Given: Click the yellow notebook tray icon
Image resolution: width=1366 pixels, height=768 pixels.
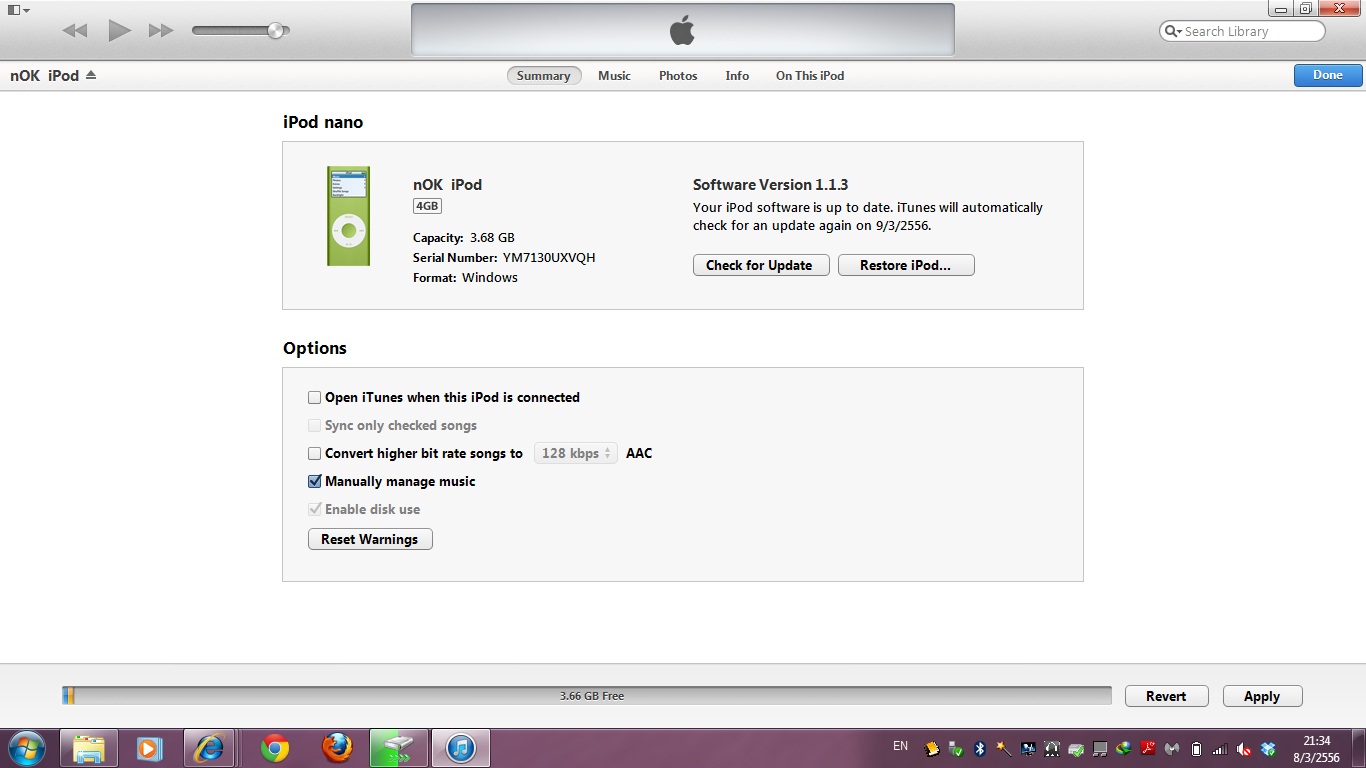Looking at the screenshot, I should click(x=932, y=748).
